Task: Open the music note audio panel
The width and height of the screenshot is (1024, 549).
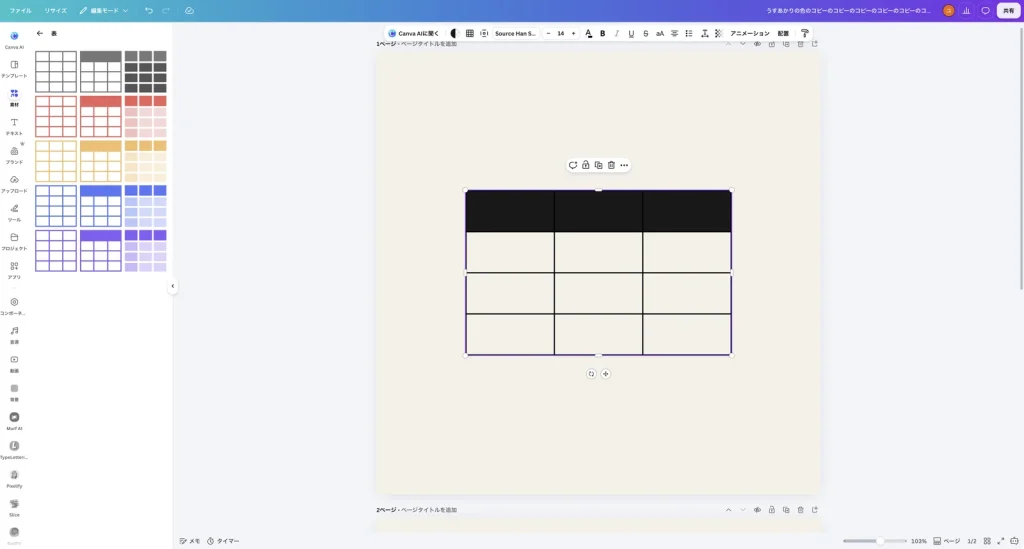Action: (14, 334)
